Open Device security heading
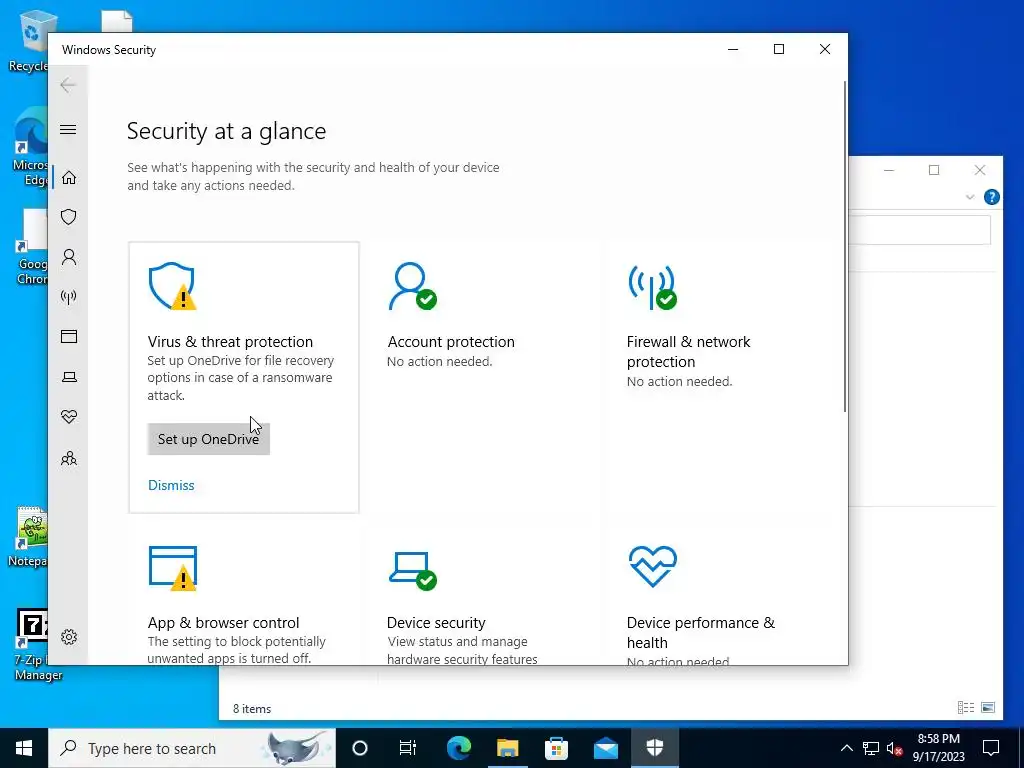 click(x=436, y=622)
